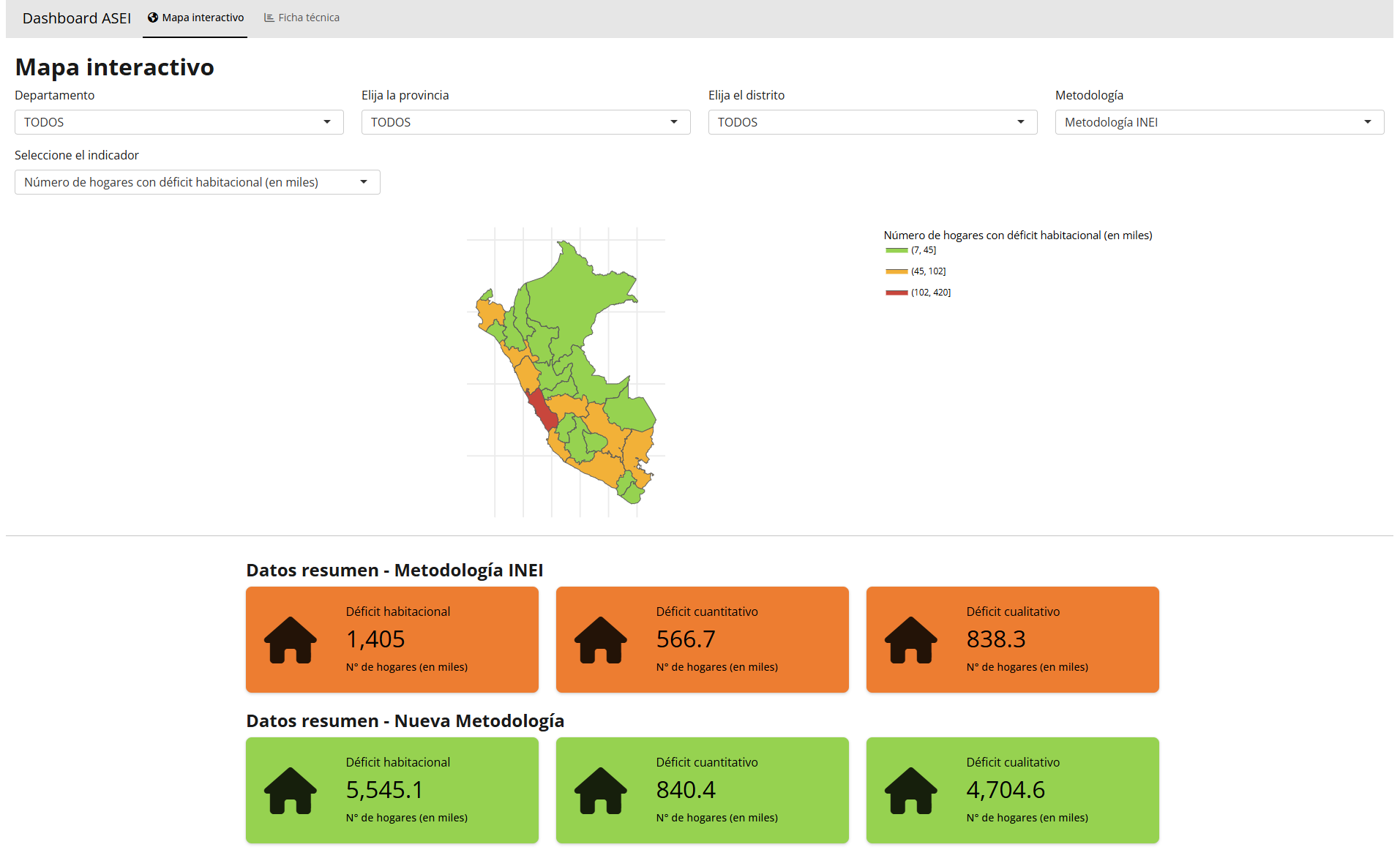Click the house icon on green Déficit habitacional card

tap(290, 791)
